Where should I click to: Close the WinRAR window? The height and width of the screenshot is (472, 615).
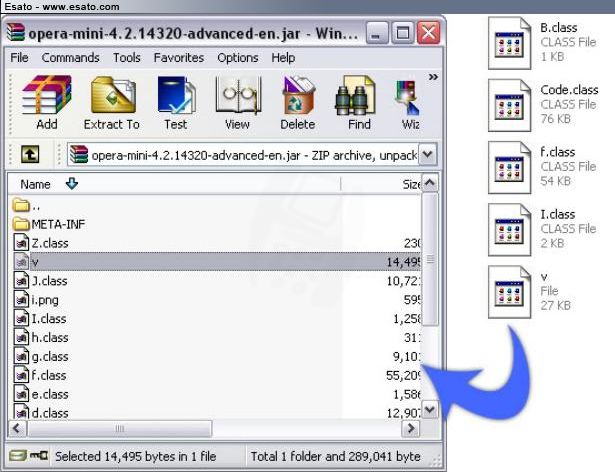click(x=428, y=33)
